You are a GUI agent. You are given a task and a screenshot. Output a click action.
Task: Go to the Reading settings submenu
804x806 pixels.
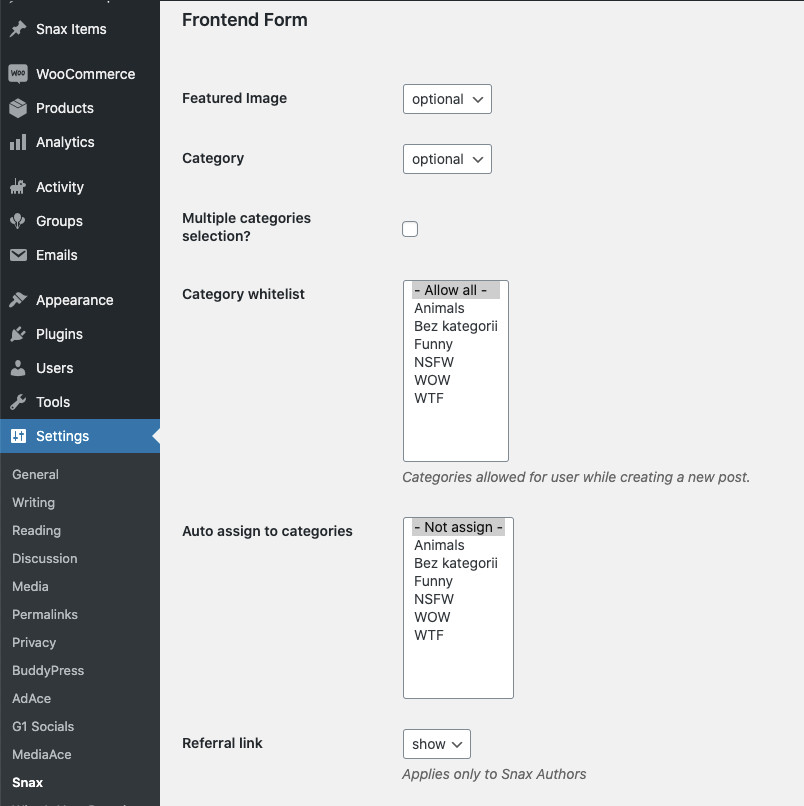[x=36, y=530]
